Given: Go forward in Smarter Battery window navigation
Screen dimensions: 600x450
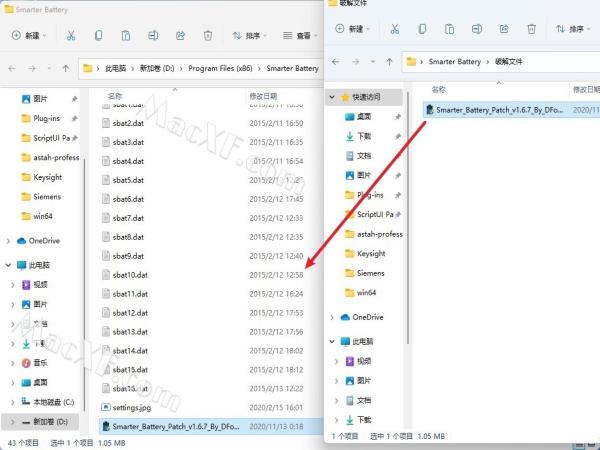Looking at the screenshot, I should tap(32, 68).
